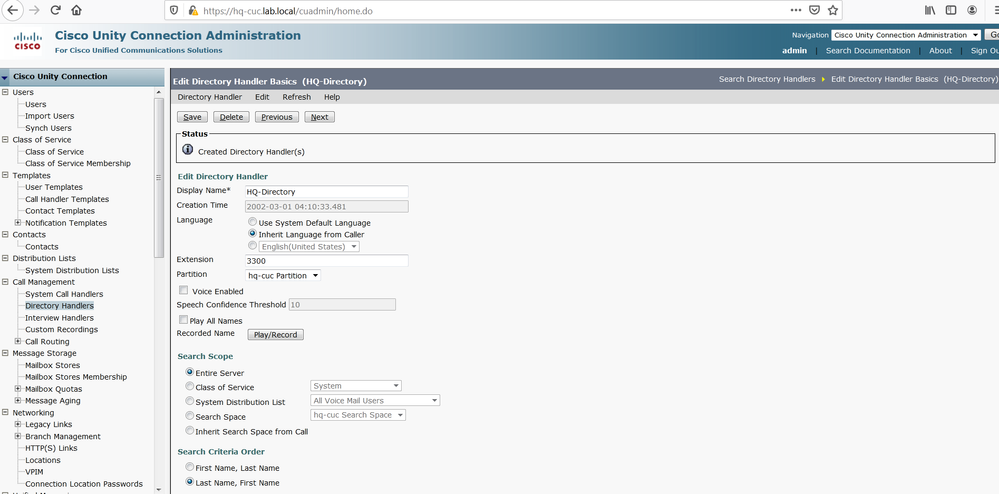
Task: Click the padlock warning security icon
Action: pyautogui.click(x=192, y=10)
